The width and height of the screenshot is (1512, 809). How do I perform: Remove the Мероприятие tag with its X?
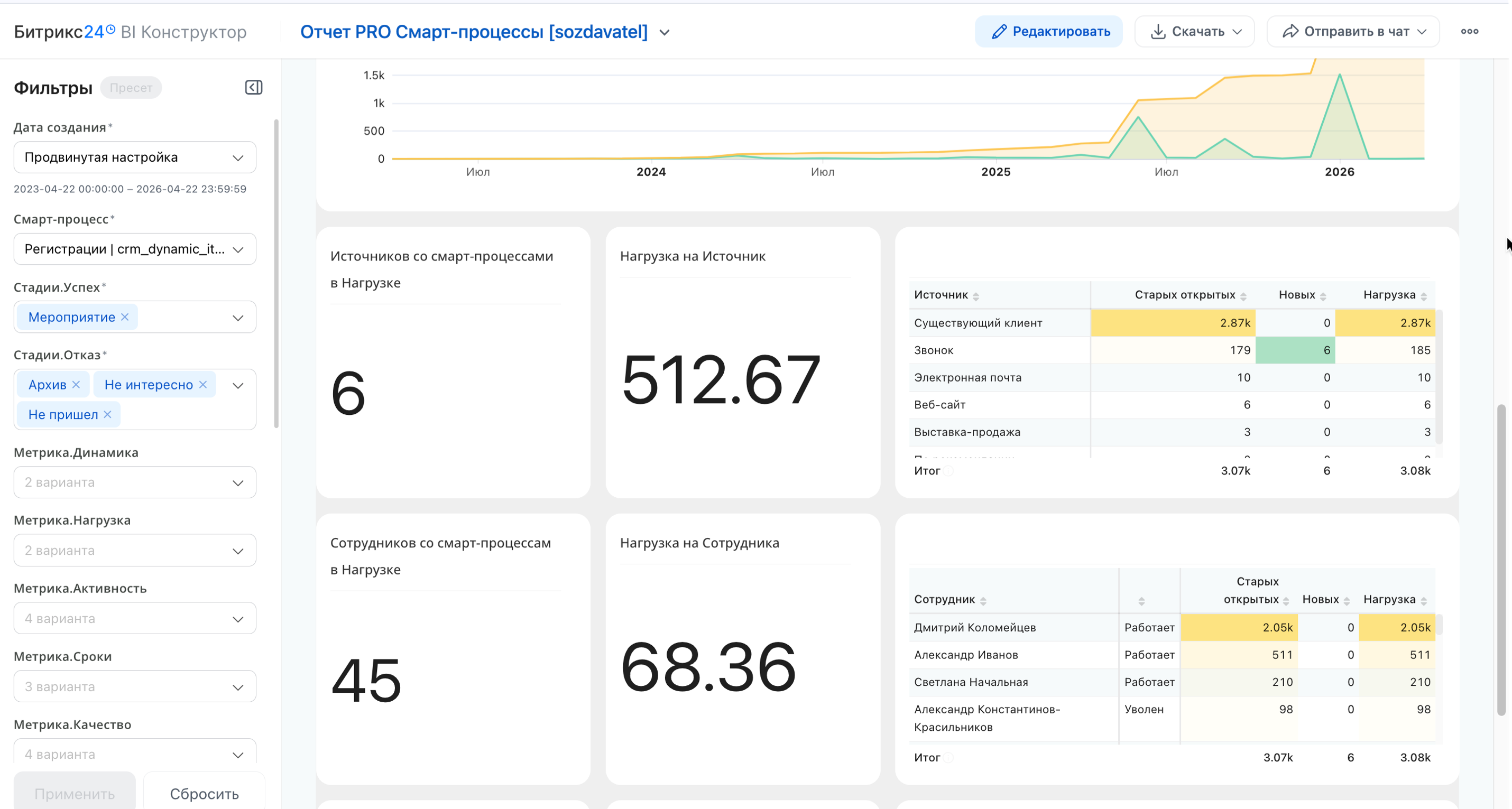pos(124,317)
